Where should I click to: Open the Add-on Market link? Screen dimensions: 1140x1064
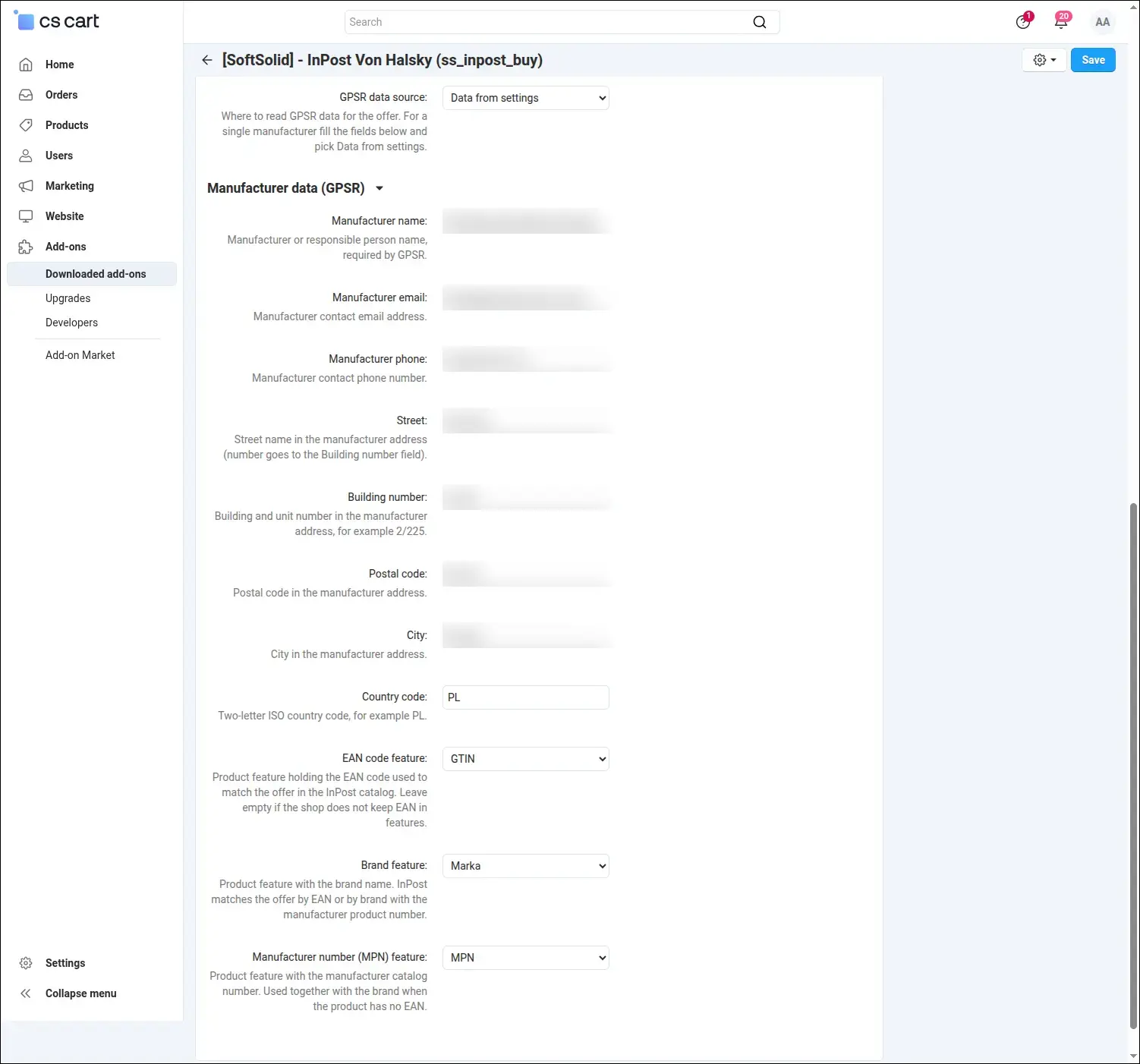pyautogui.click(x=80, y=355)
